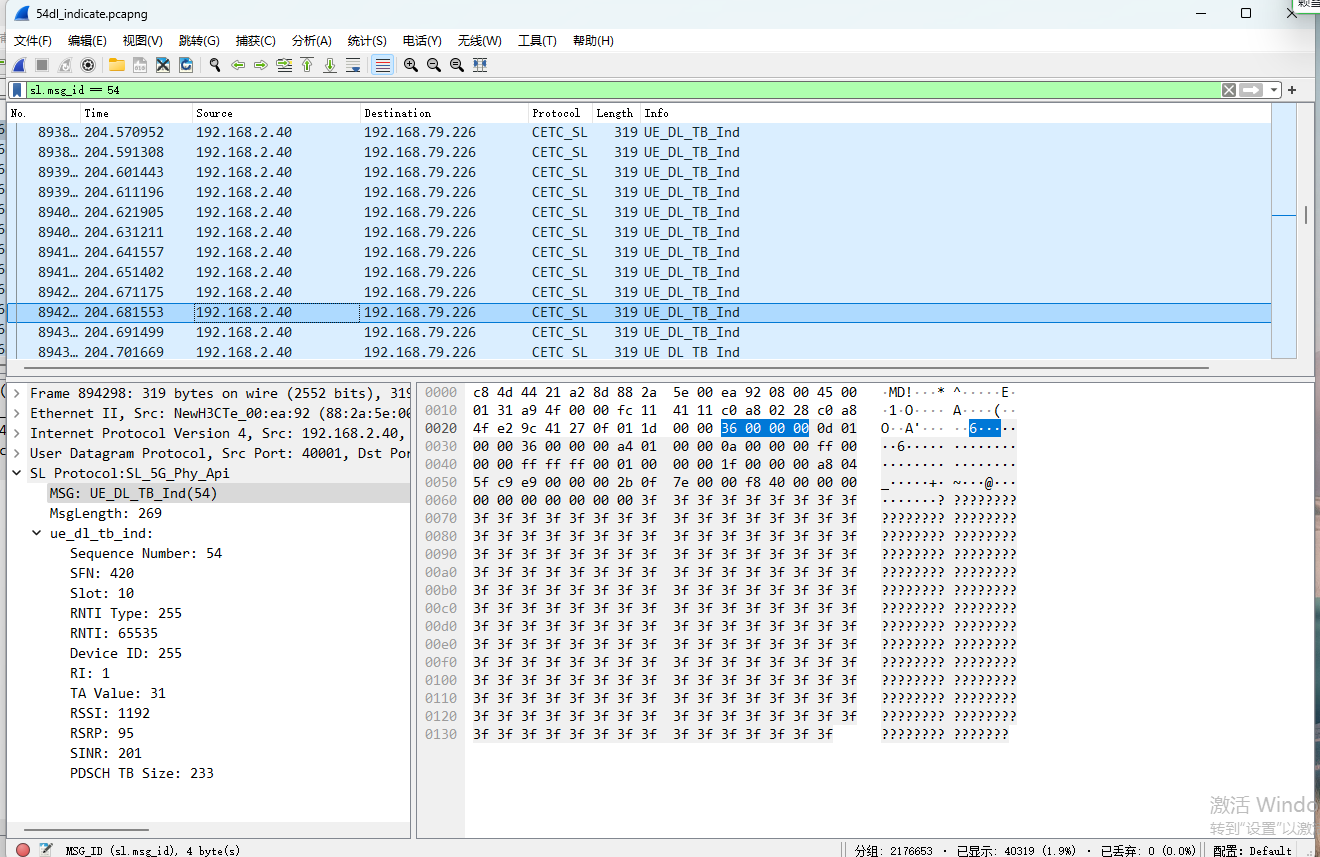Add a filter button with plus icon
This screenshot has height=857, width=1320.
click(x=1292, y=90)
